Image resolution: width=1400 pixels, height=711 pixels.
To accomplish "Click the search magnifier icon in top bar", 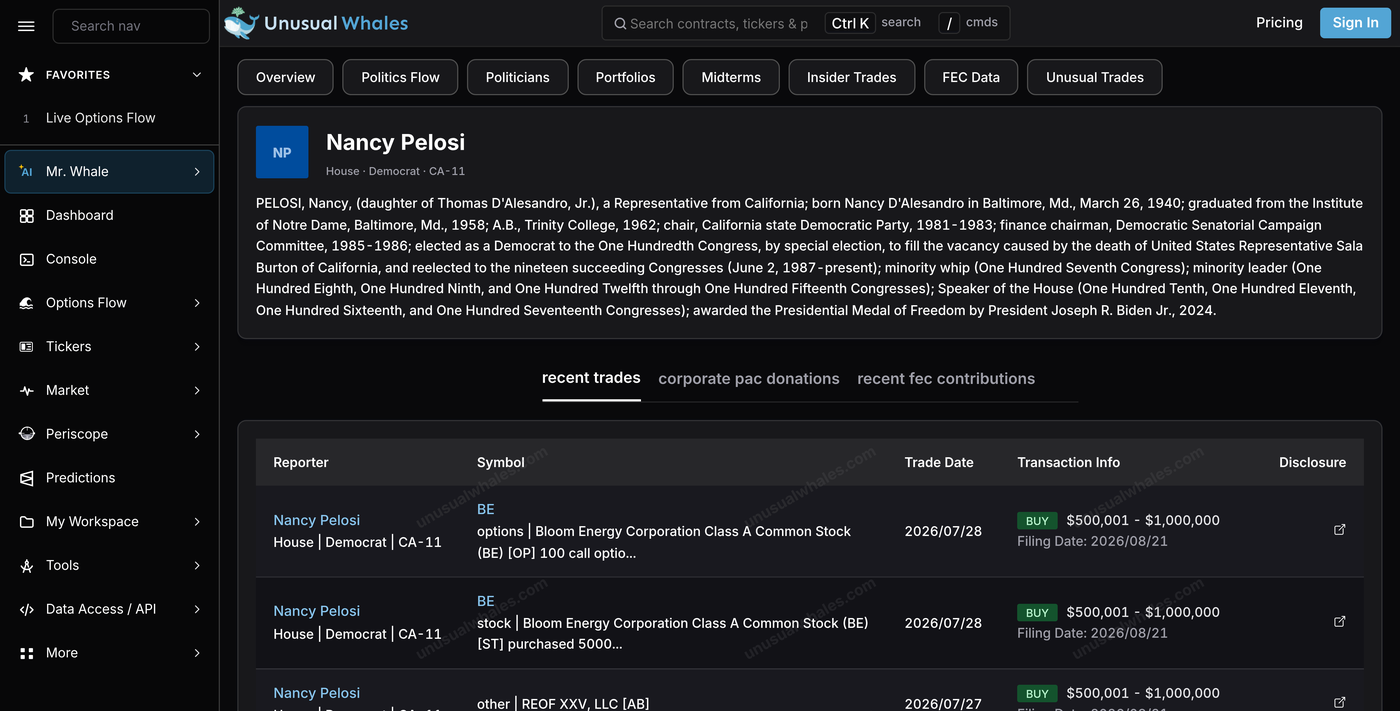I will tap(620, 24).
